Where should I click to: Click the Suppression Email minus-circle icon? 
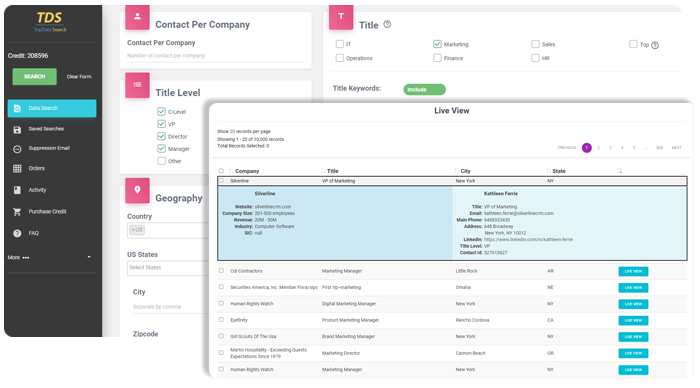click(x=17, y=149)
